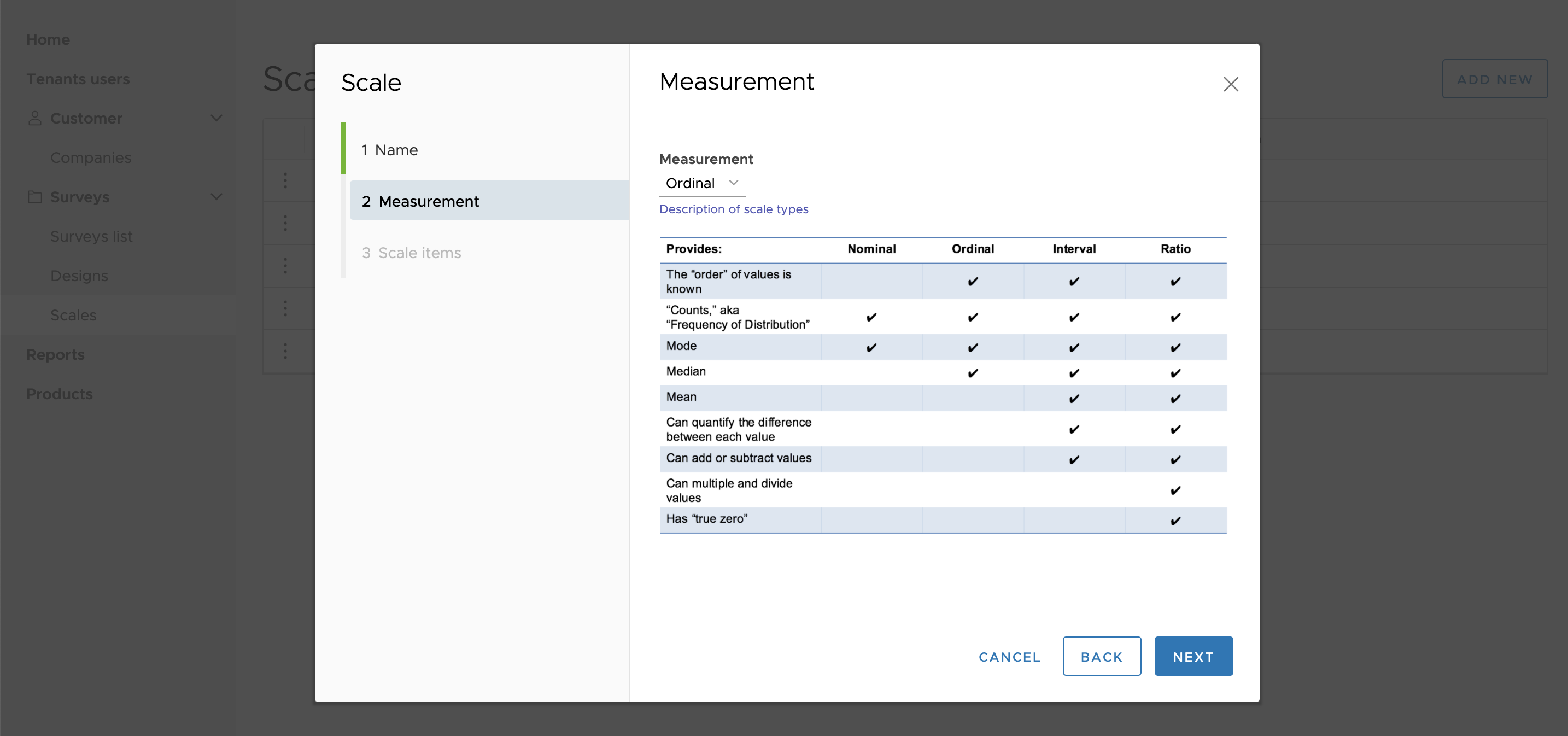The height and width of the screenshot is (736, 1568).
Task: Open Designs in the sidebar
Action: [x=79, y=276]
